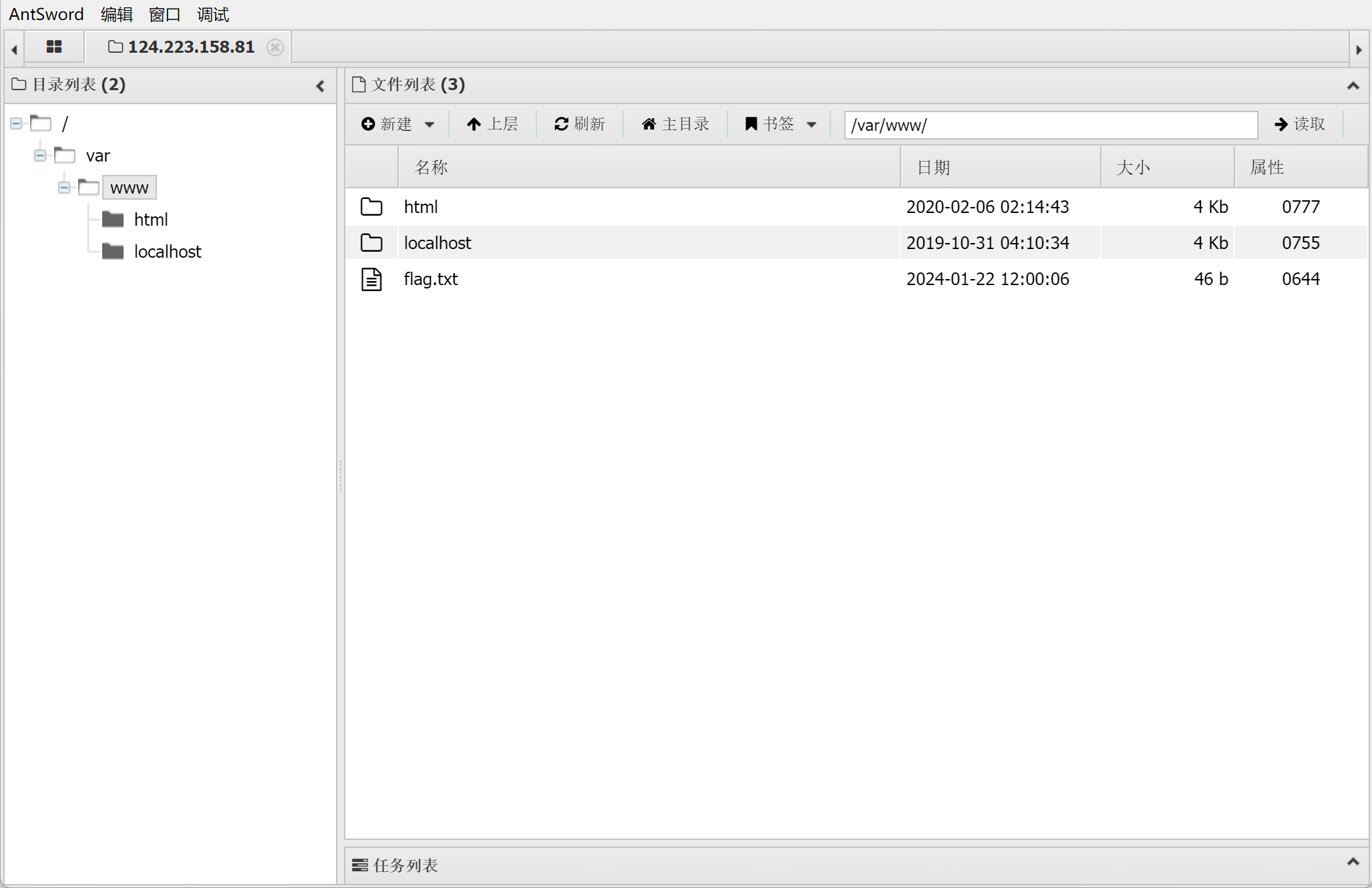
Task: Collapse the www tree node
Action: pos(64,188)
